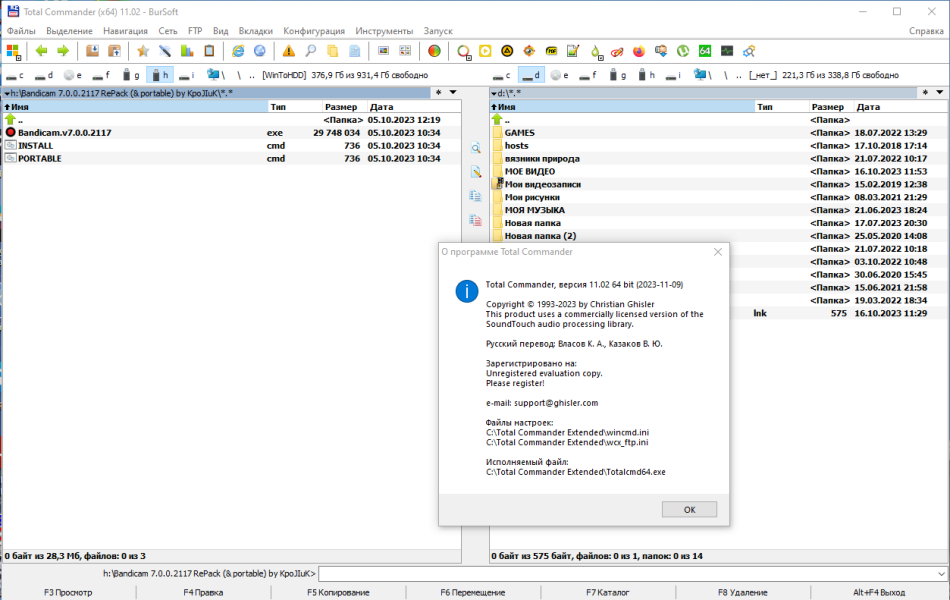
Task: Open the Инструменты menu
Action: [x=384, y=31]
